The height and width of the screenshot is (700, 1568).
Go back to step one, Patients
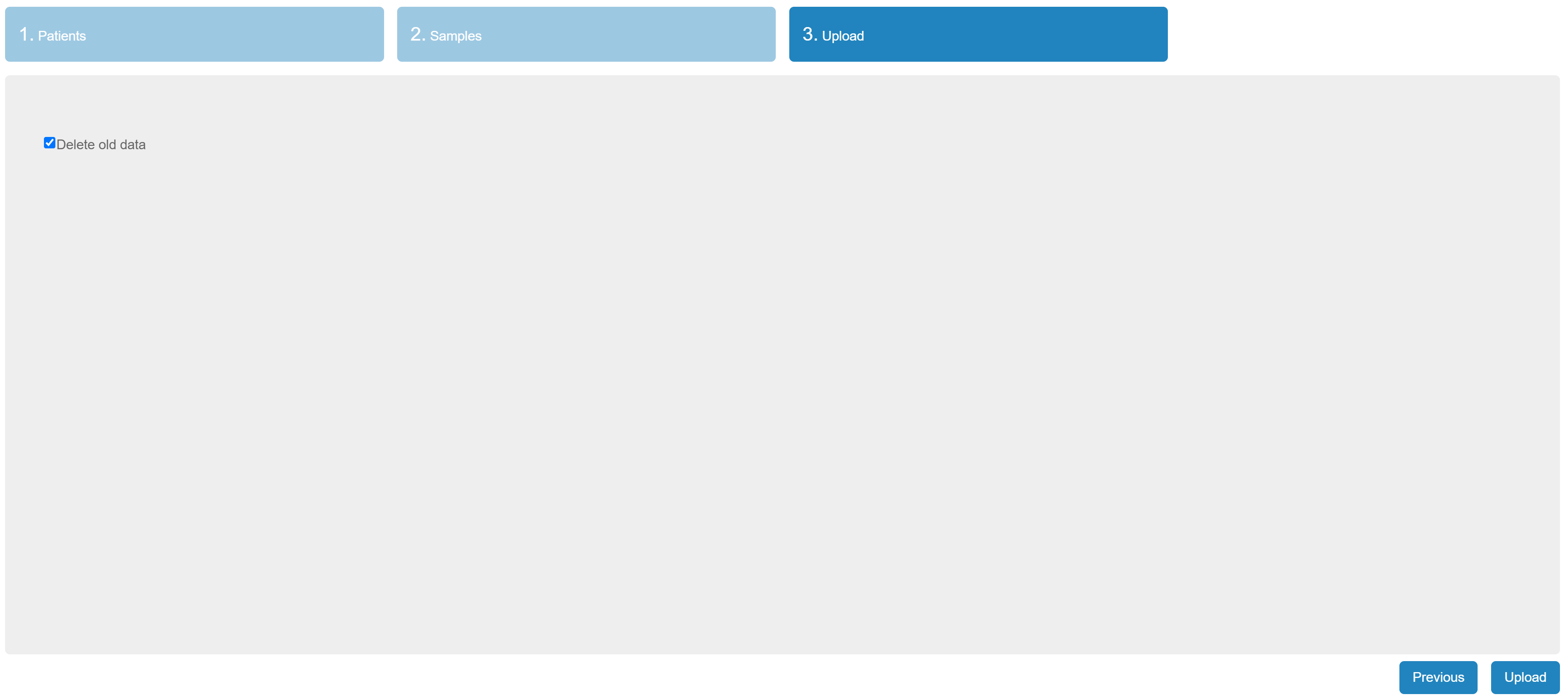click(x=194, y=34)
